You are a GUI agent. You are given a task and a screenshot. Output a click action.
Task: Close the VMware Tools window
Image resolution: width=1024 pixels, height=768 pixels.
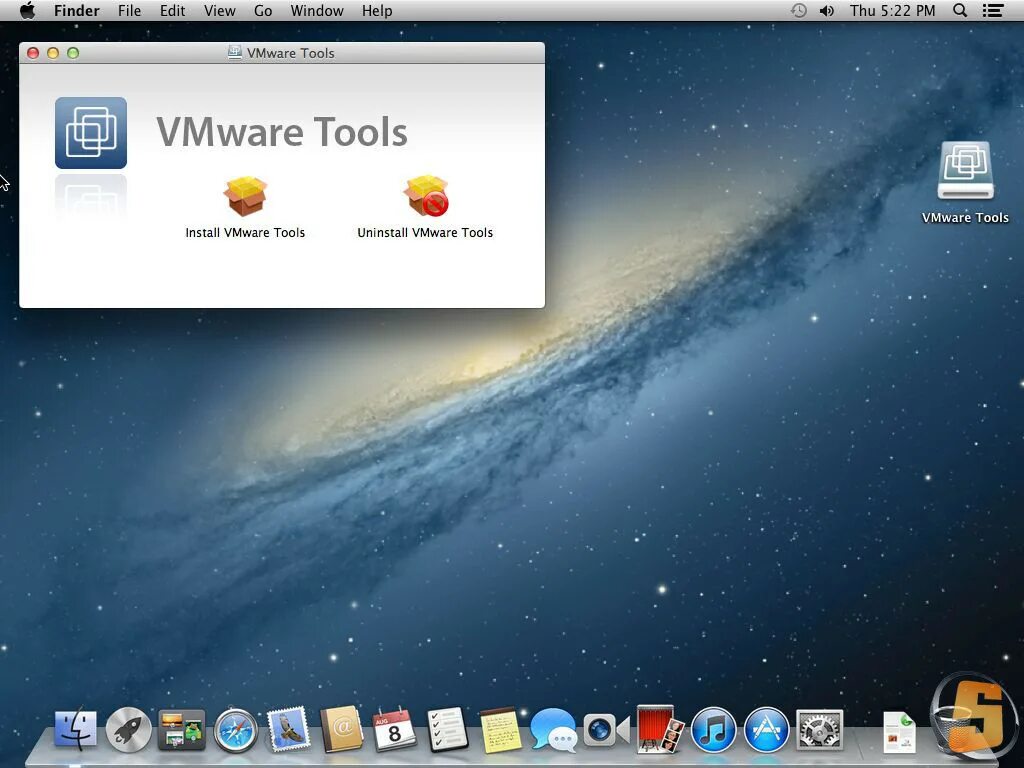tap(33, 53)
